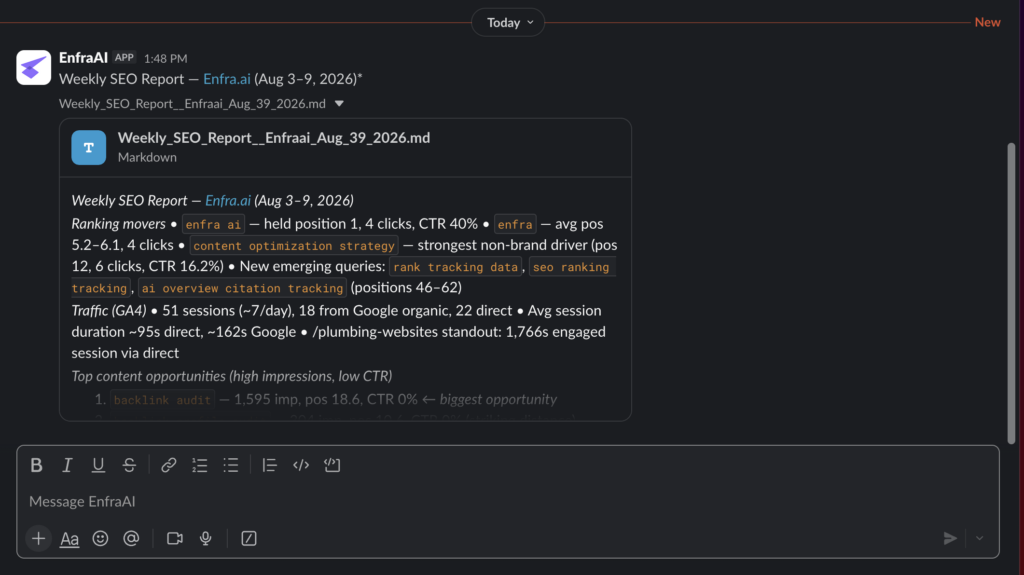Screen dimensions: 1024x575
Task: Apply strikethrough formatting
Action: 129,465
